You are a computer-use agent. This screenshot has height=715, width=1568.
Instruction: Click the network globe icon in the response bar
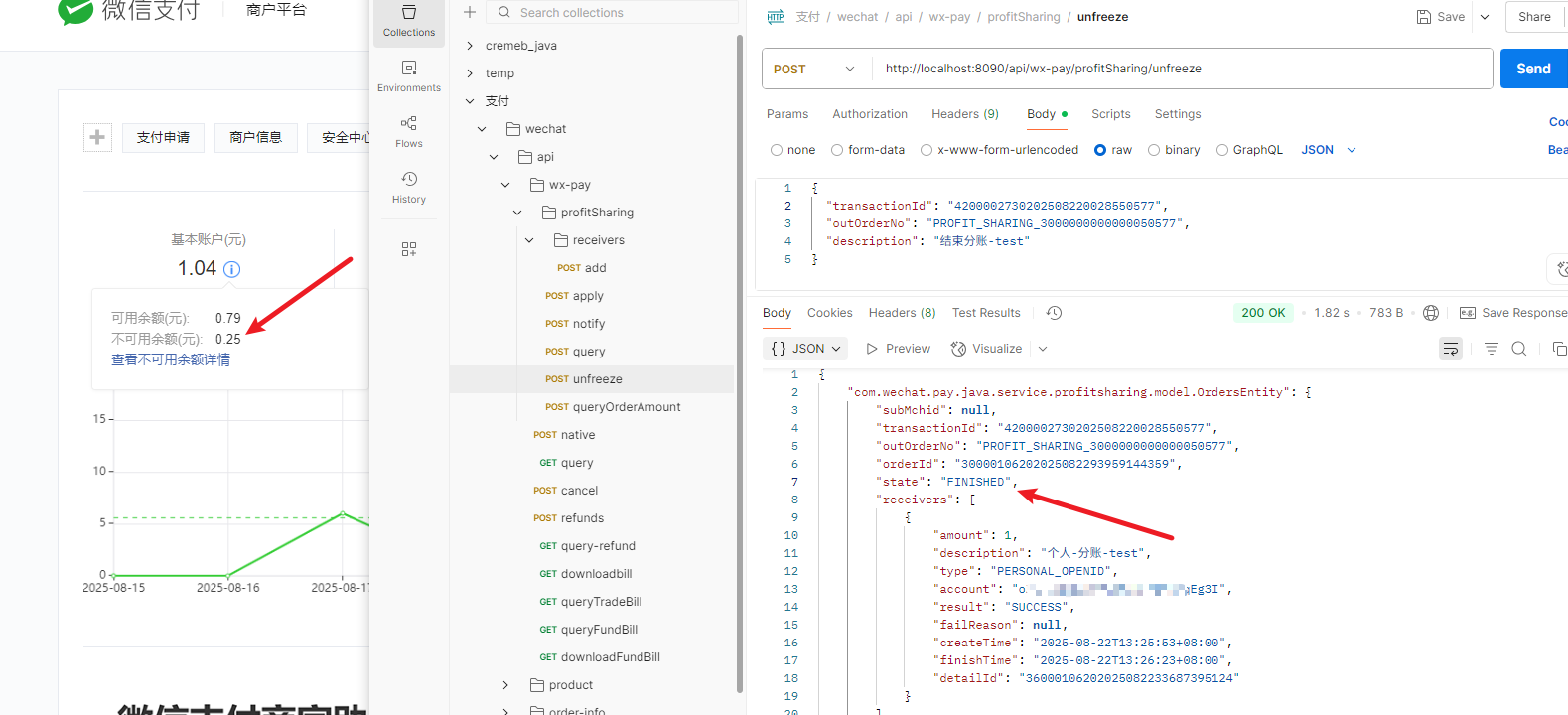[1431, 313]
